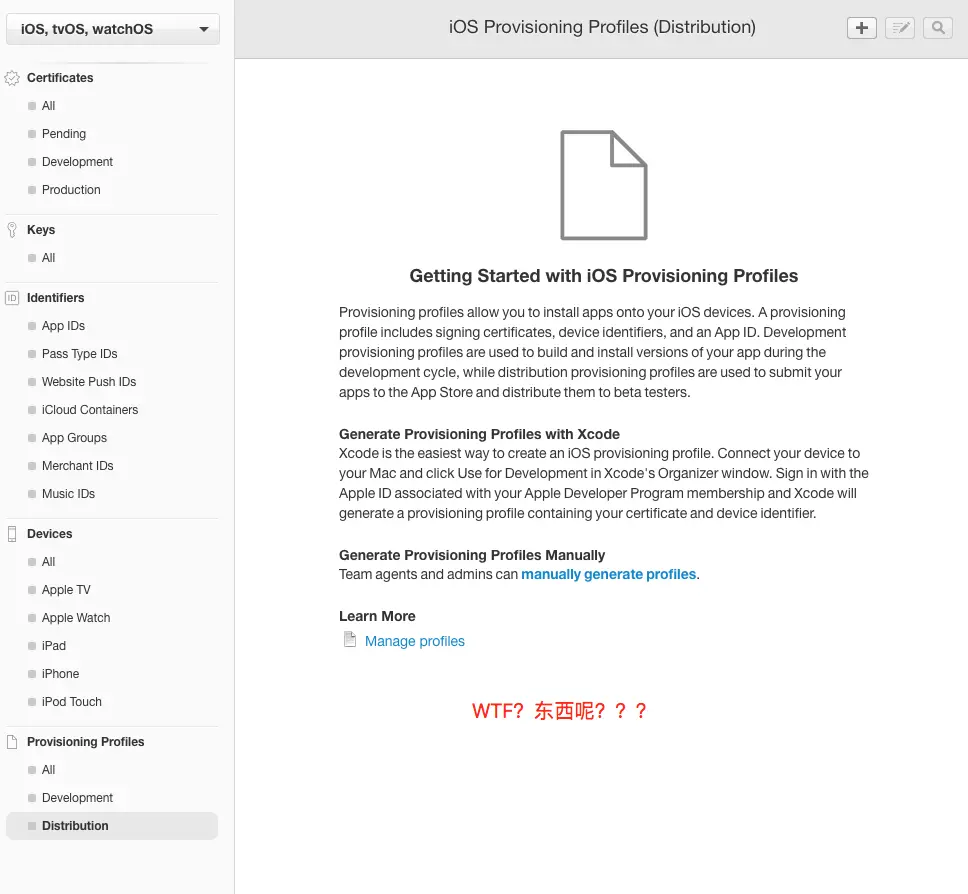Viewport: 968px width, 894px height.
Task: Click Generate Provisioning Profiles Manually heading
Action: tap(472, 555)
